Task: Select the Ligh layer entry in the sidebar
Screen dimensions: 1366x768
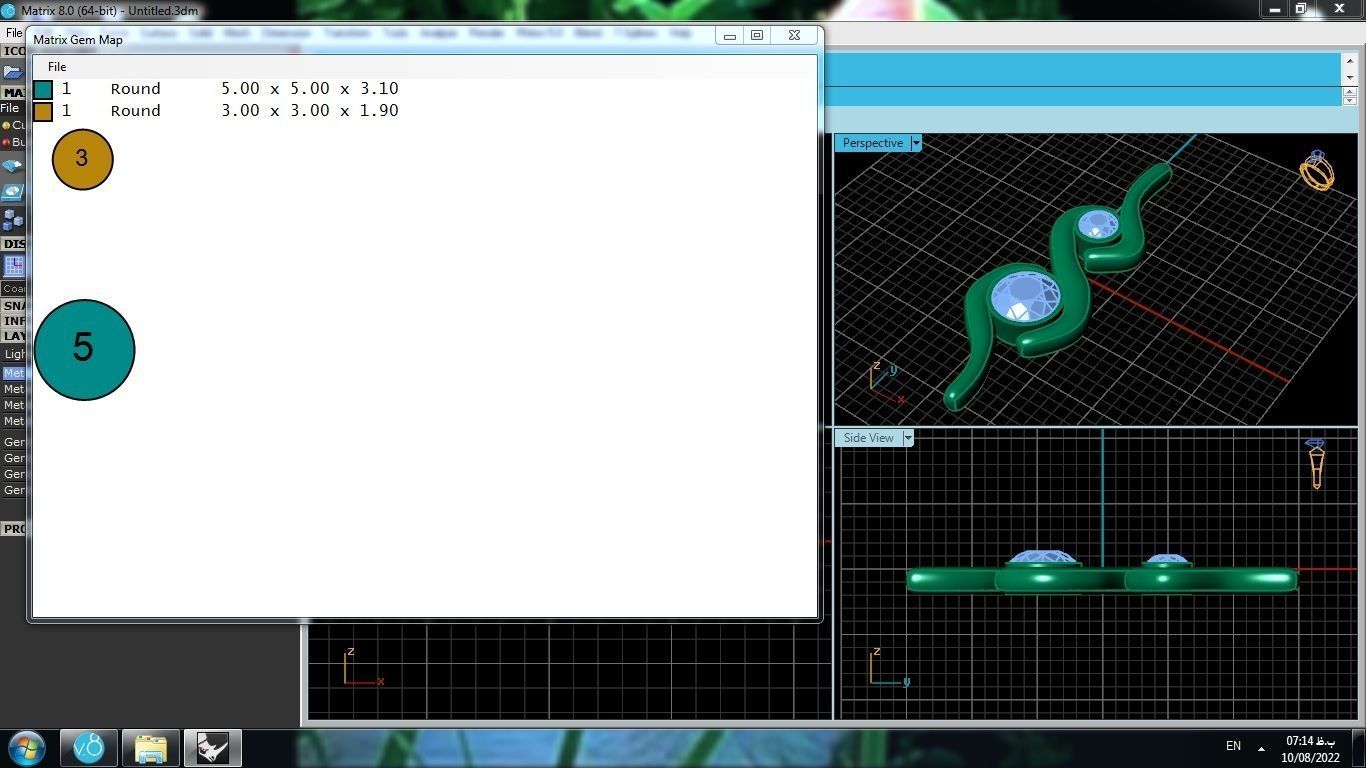Action: tap(15, 354)
